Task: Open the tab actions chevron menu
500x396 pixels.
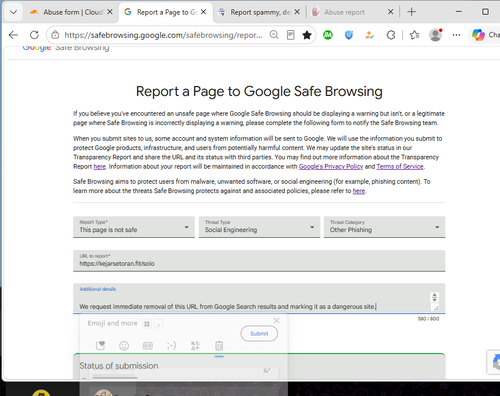Action: 13,12
